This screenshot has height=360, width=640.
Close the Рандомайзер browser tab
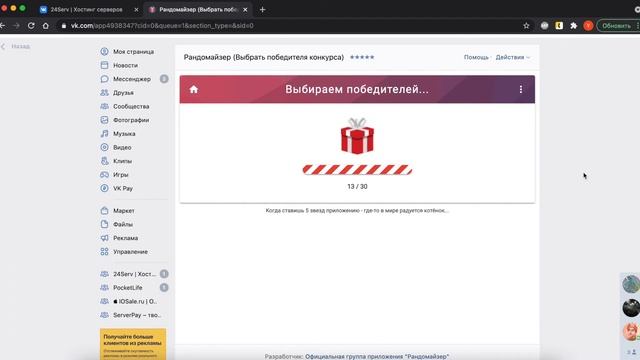245,9
